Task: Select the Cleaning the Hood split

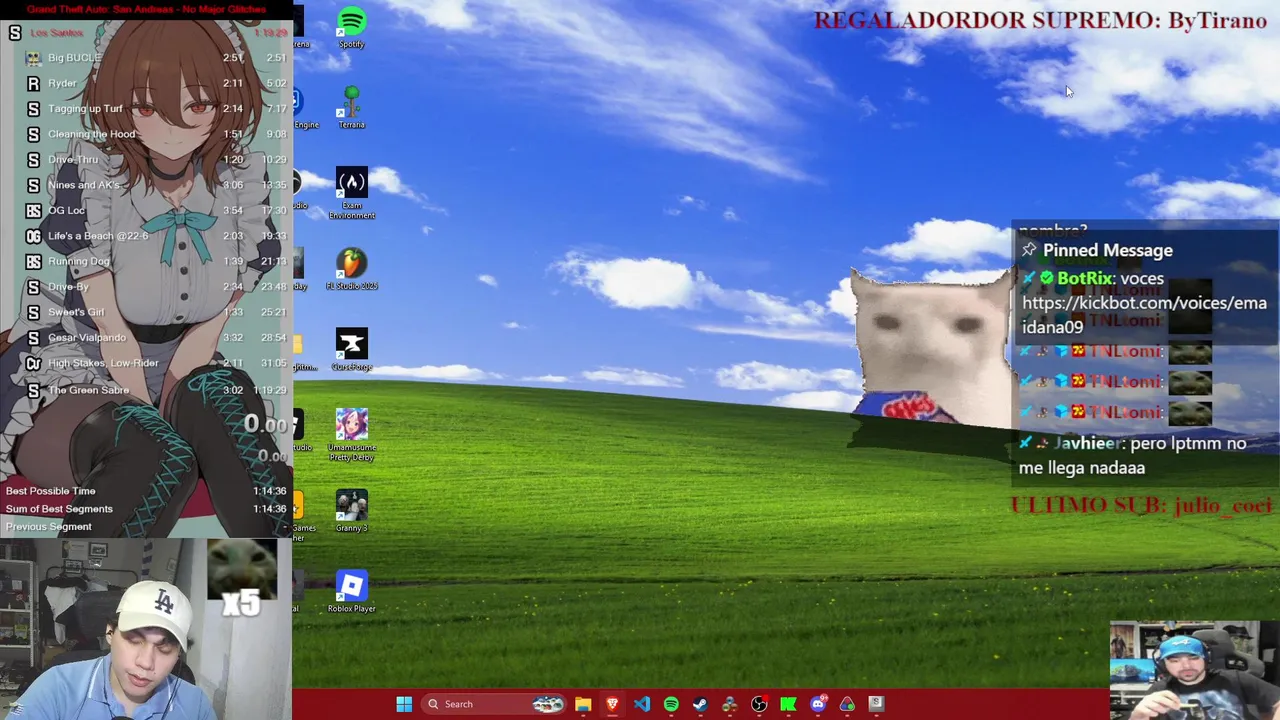Action: (x=146, y=134)
